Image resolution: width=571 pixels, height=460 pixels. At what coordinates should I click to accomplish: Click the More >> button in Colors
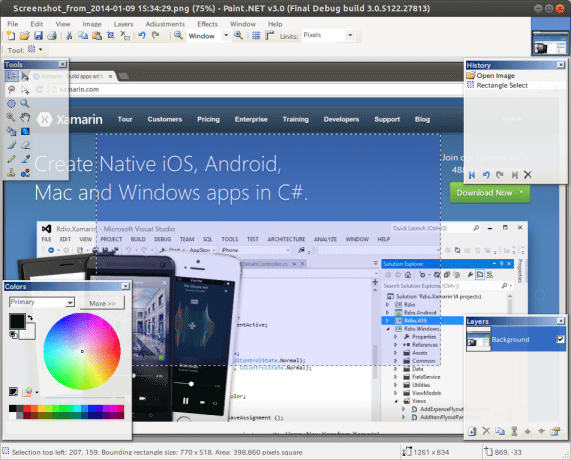[102, 303]
